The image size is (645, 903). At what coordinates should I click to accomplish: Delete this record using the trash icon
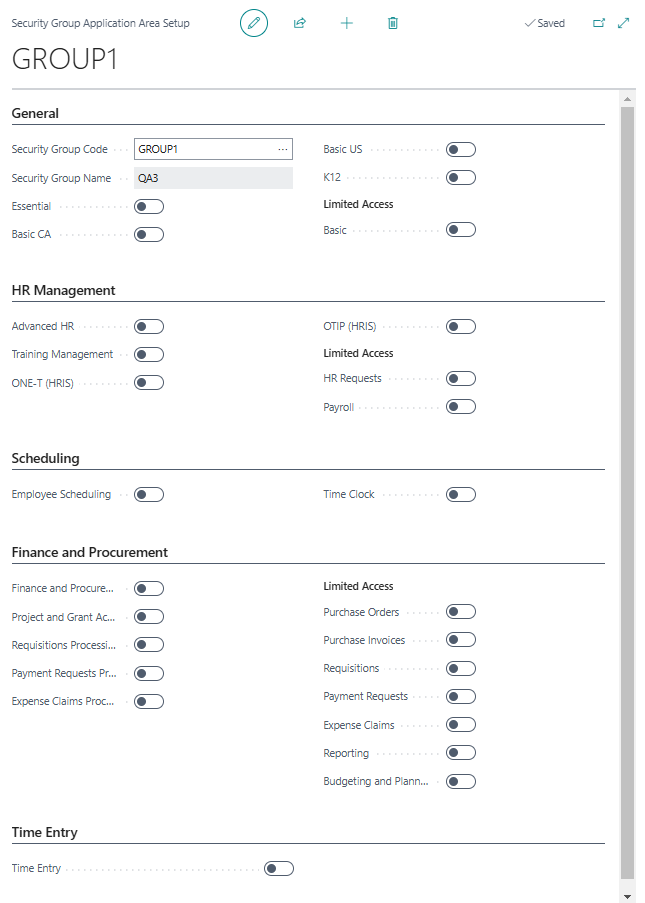coord(392,22)
